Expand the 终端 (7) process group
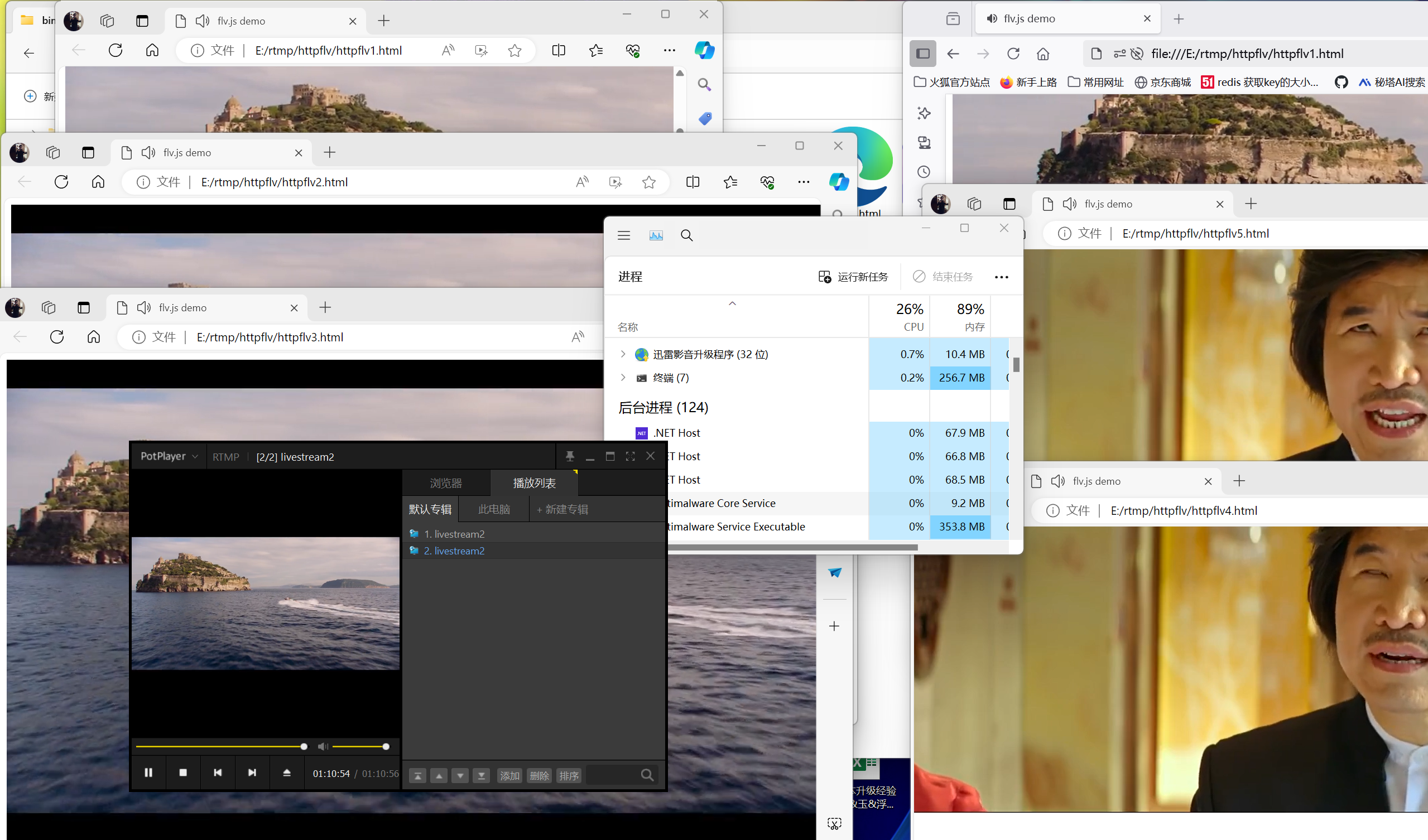1428x840 pixels. tap(623, 377)
